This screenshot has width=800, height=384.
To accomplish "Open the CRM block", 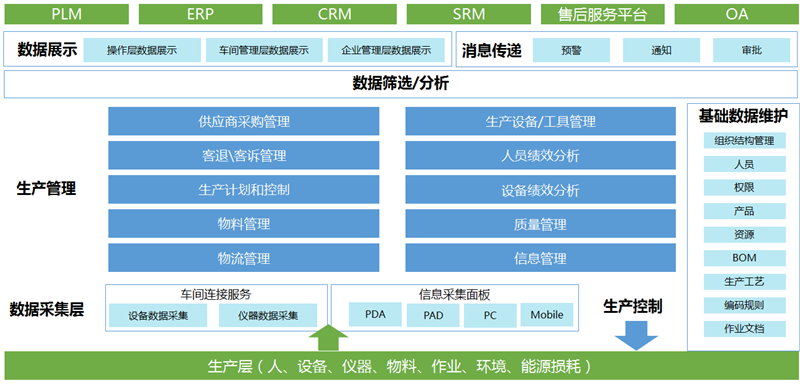I will 334,14.
